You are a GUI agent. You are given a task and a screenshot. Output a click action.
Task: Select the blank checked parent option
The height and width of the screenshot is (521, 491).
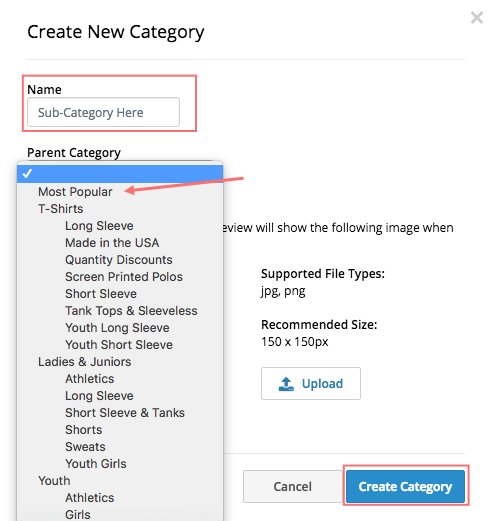(120, 174)
